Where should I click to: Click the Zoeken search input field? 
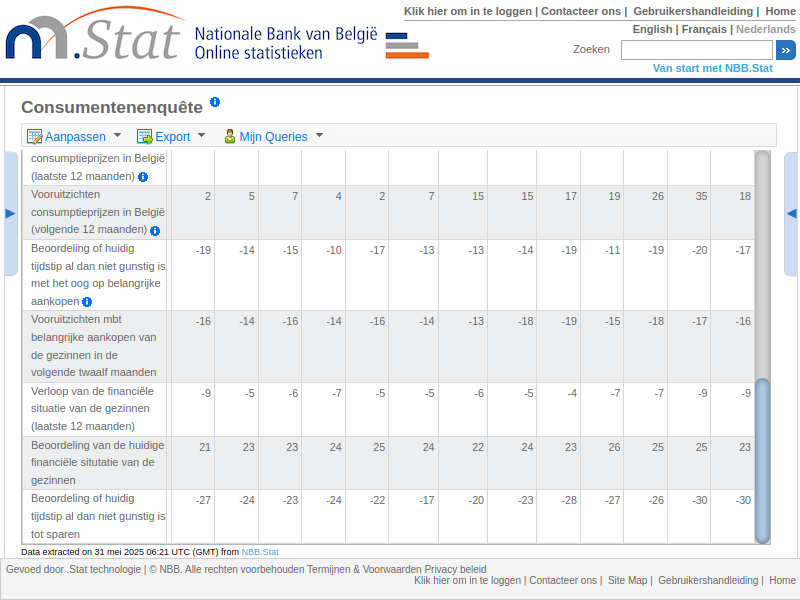[696, 50]
